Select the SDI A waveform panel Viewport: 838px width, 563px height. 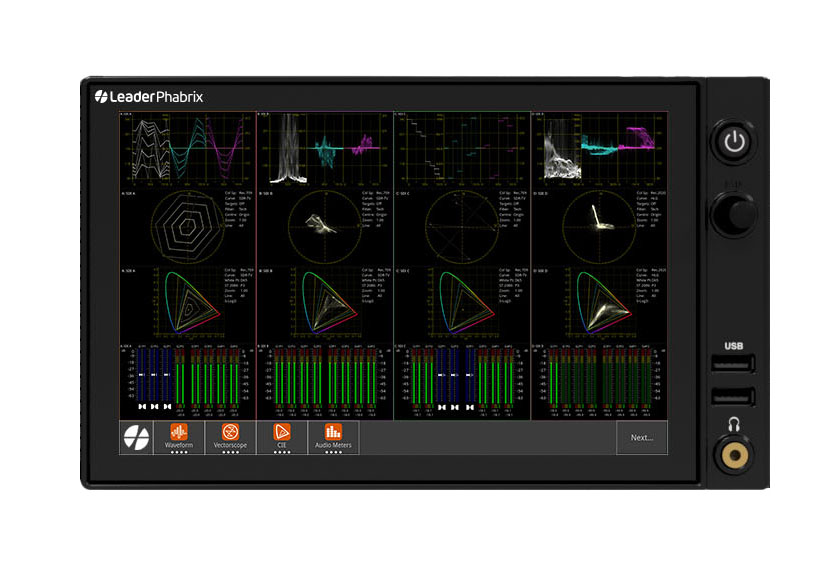click(x=188, y=149)
